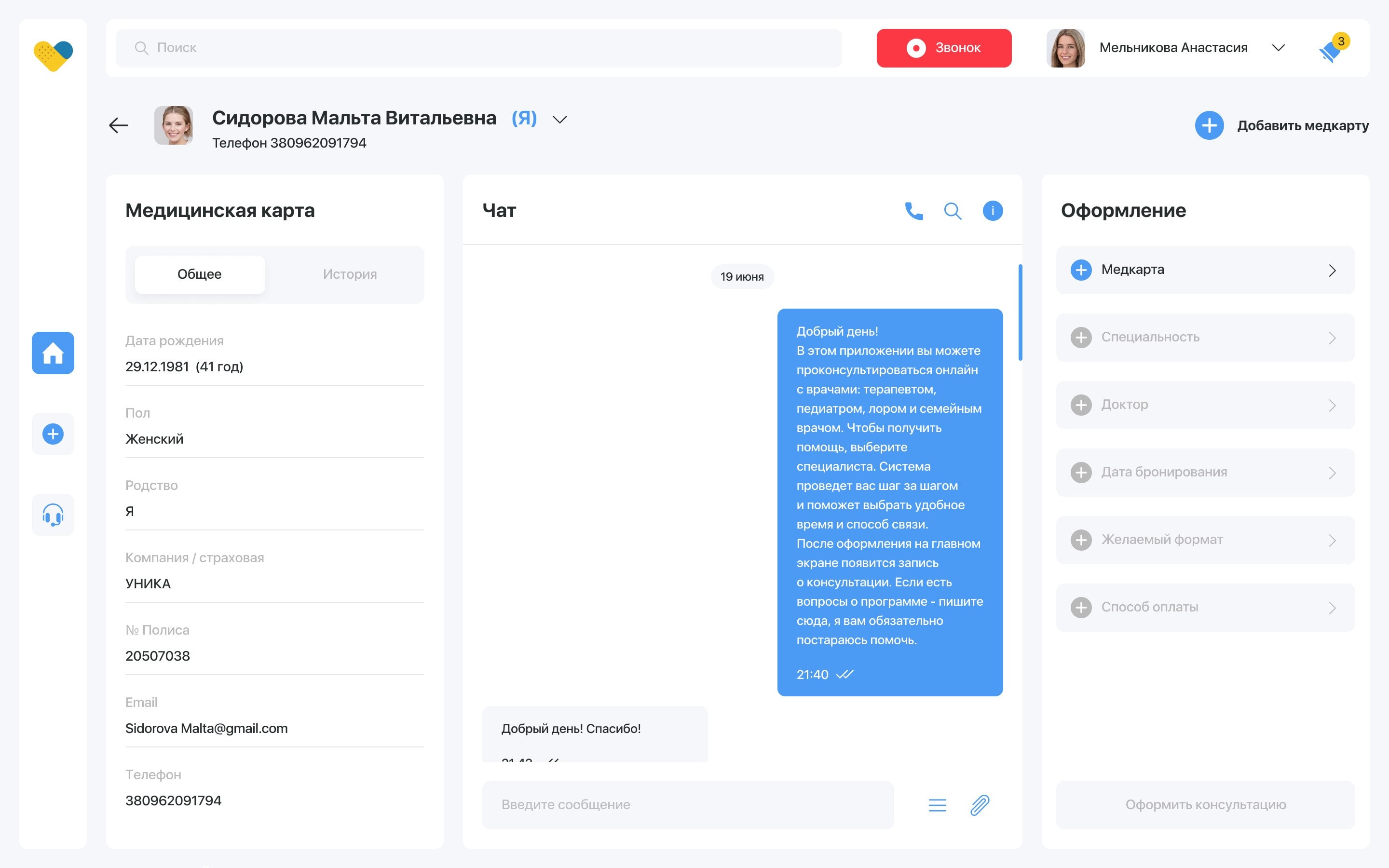Focus the Введите сообщение input field

click(x=688, y=805)
